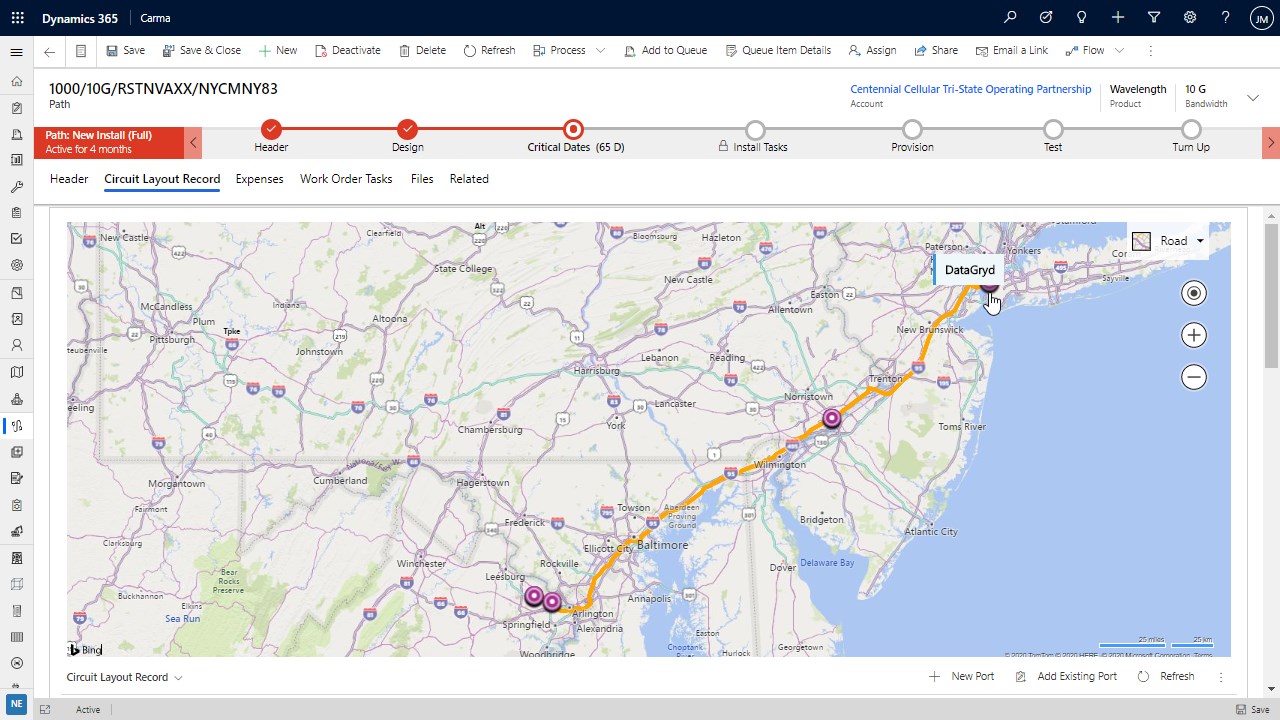Click Email a Link
The width and height of the screenshot is (1280, 720).
[1012, 51]
